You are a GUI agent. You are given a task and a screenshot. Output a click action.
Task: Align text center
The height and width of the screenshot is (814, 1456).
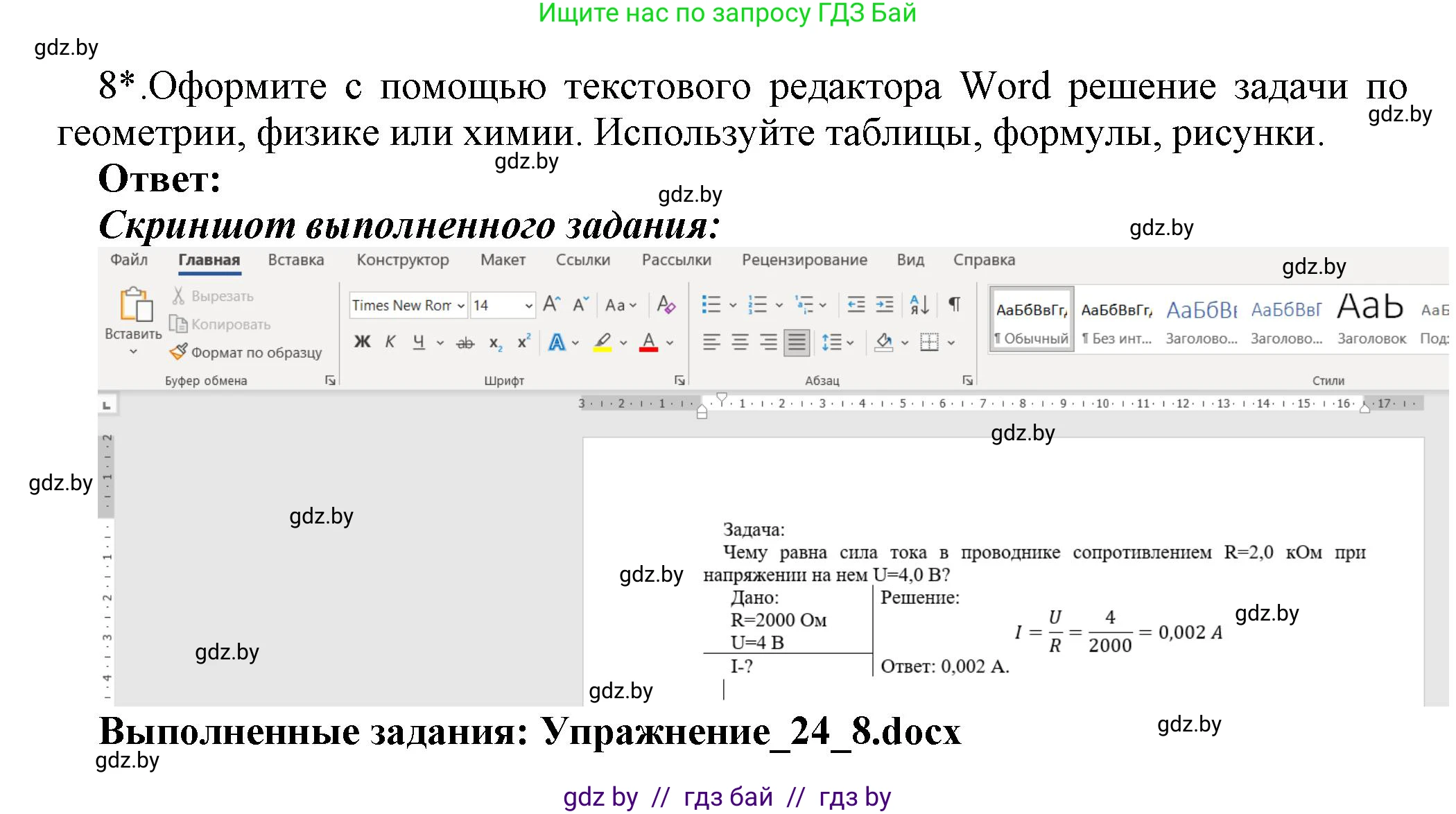coord(740,342)
